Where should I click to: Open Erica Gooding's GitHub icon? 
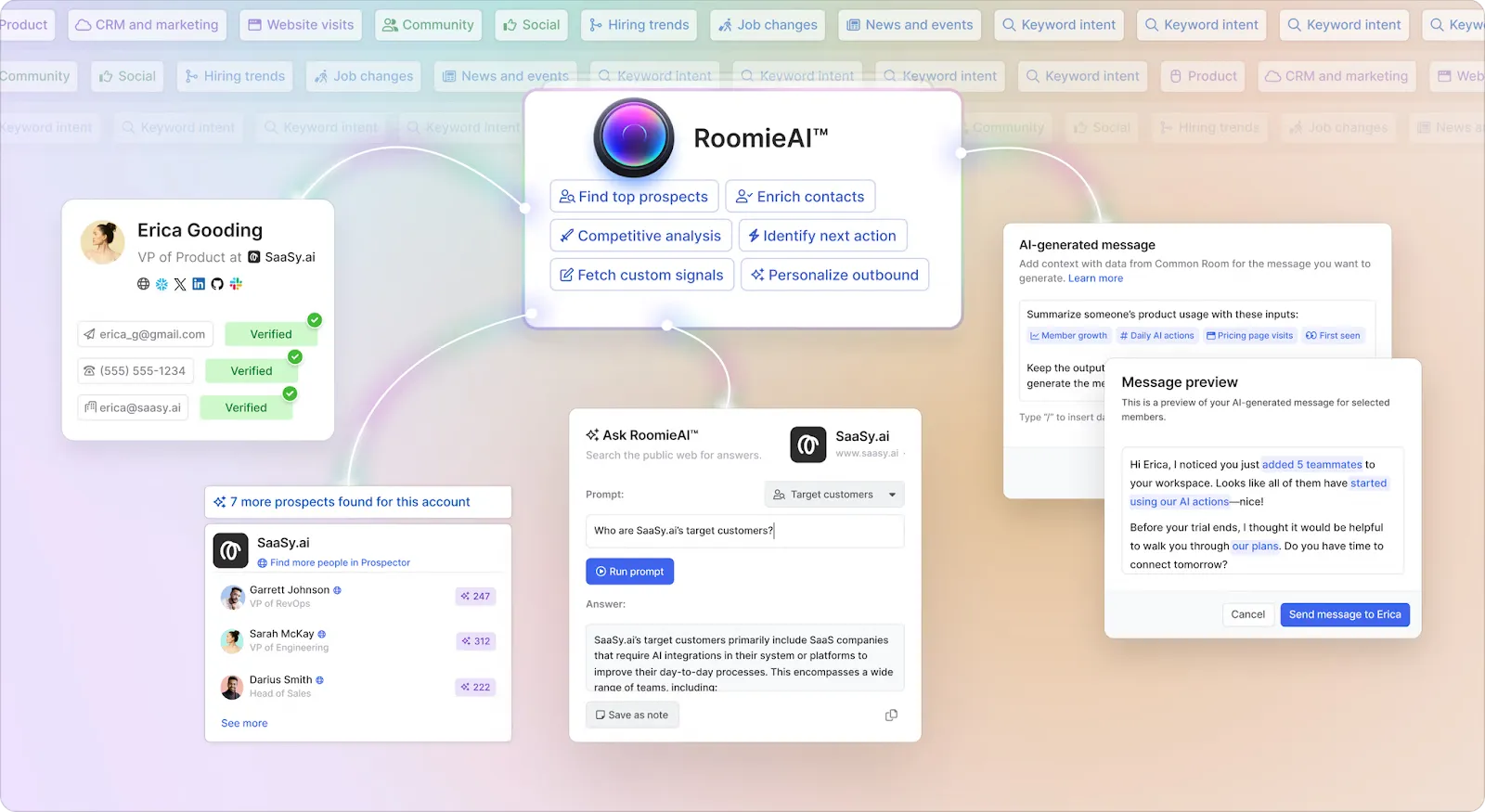point(217,284)
